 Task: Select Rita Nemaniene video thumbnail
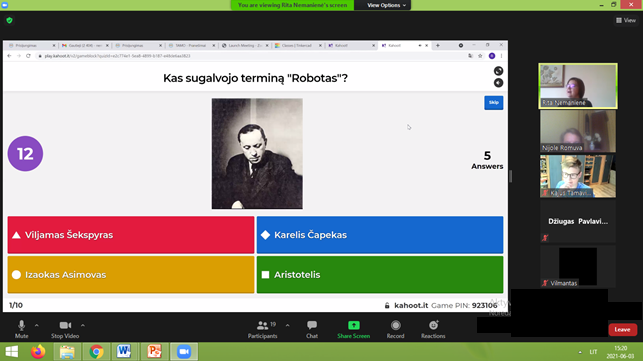click(x=578, y=86)
